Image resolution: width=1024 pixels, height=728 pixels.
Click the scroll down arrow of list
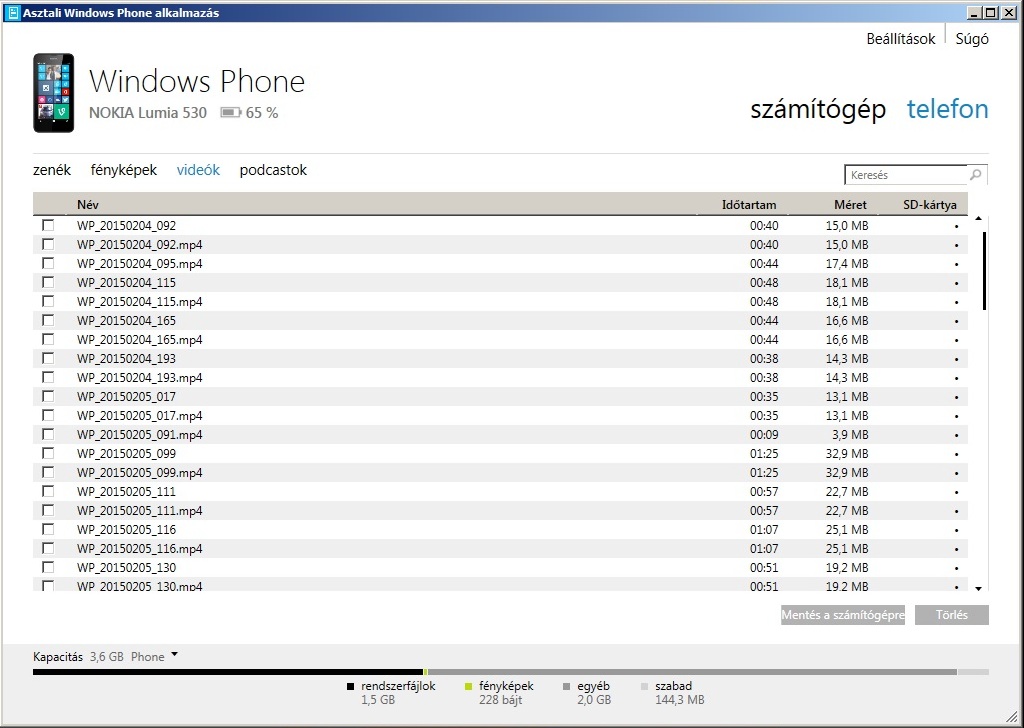(978, 588)
